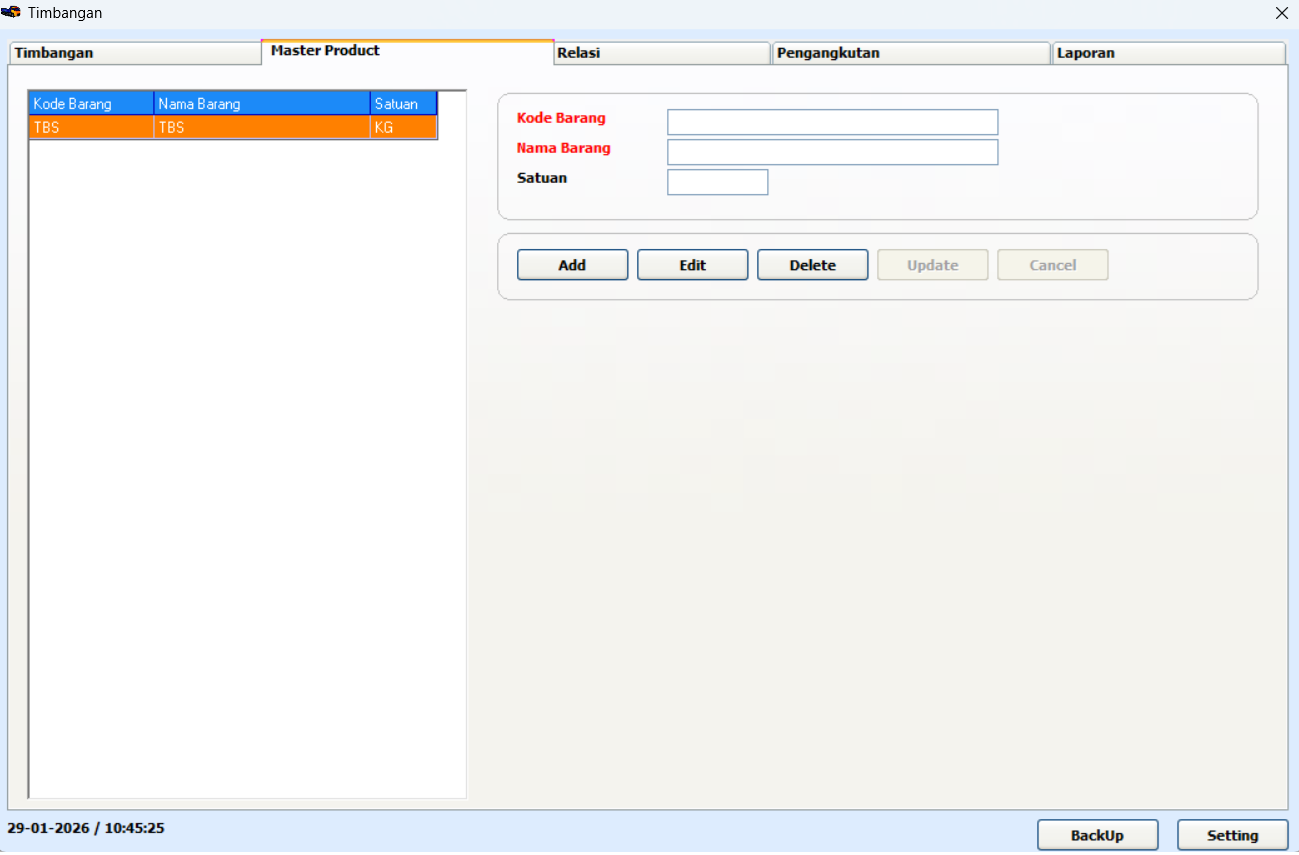Go to the Pengangkutan tab
The image size is (1299, 855).
click(x=910, y=53)
